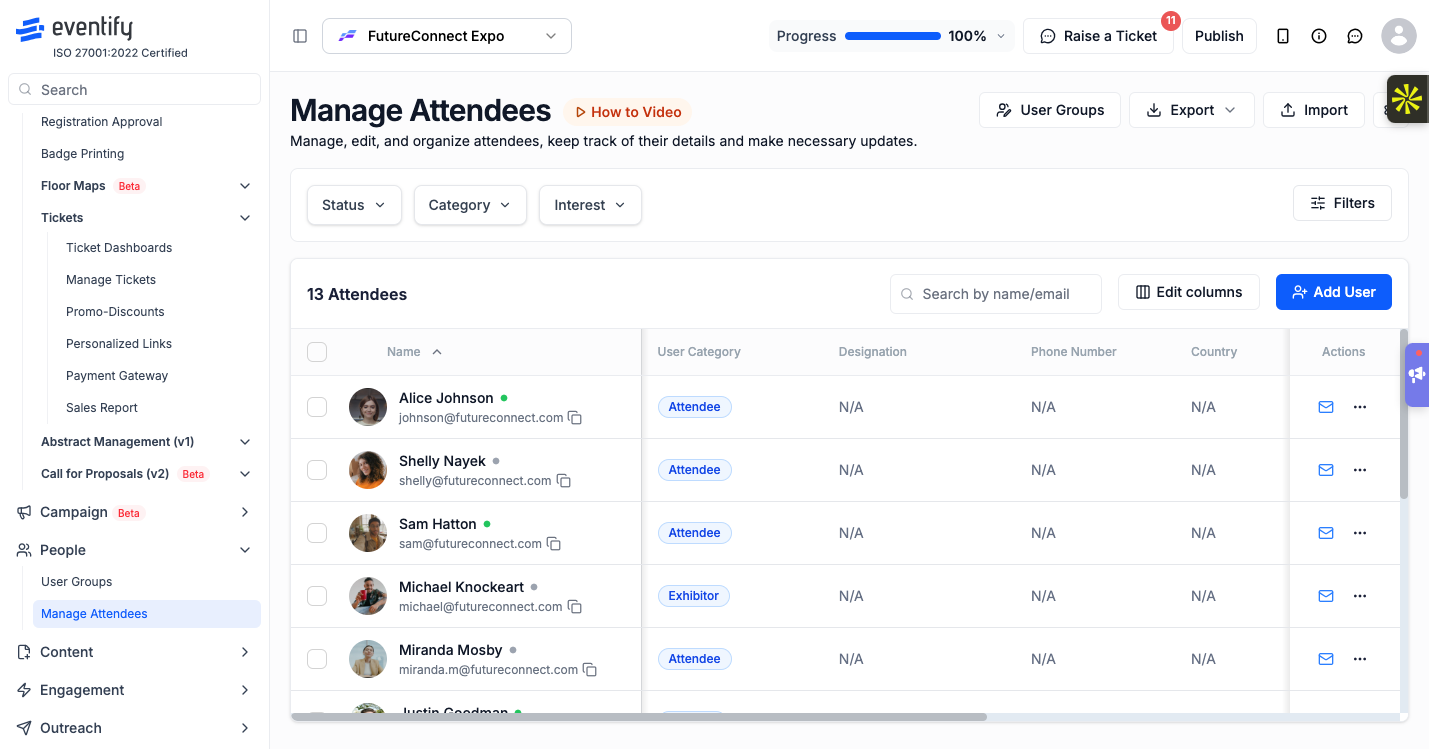The image size is (1429, 749).
Task: Collapse the sidebar panel toggle icon
Action: point(300,36)
